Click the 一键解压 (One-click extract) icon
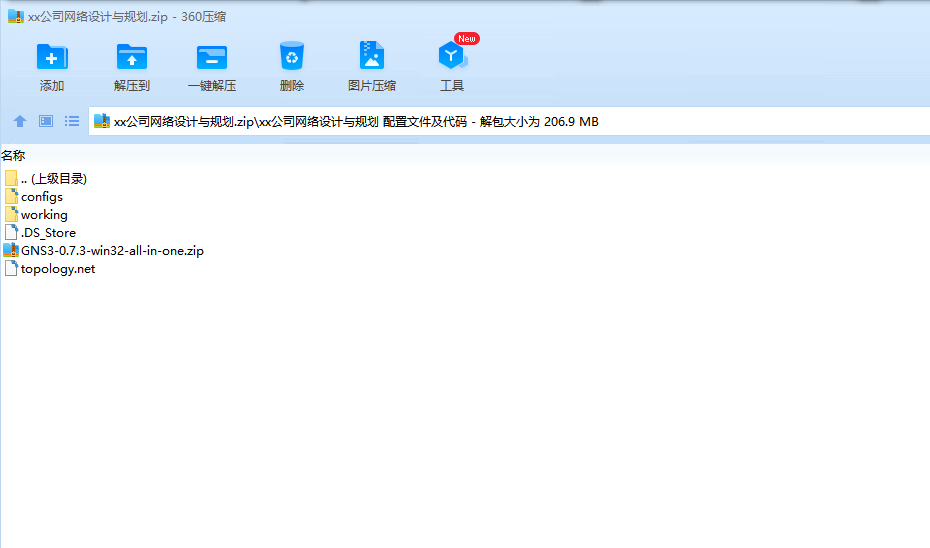 coord(212,58)
